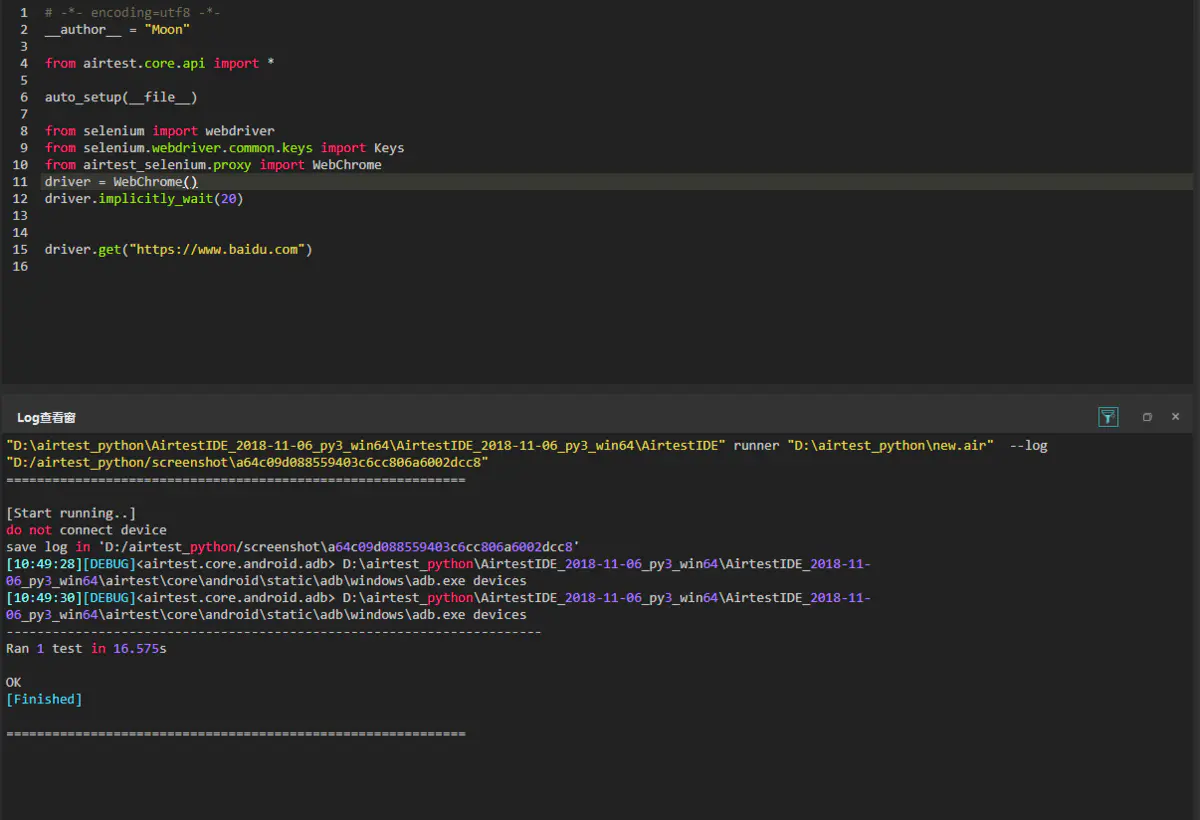Screen dimensions: 1200x820
Task: Click gutter line number 16
Action: pos(20,267)
